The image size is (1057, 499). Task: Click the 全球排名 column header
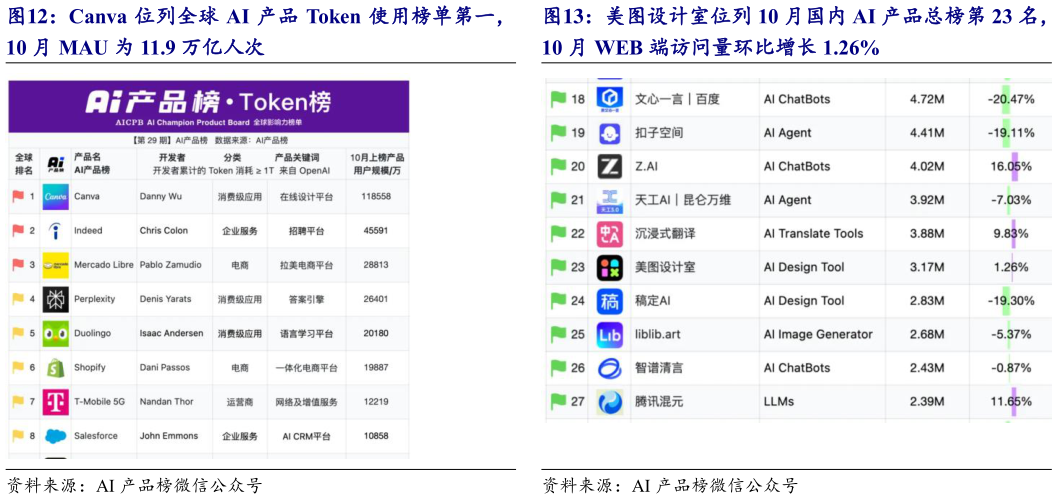(24, 164)
